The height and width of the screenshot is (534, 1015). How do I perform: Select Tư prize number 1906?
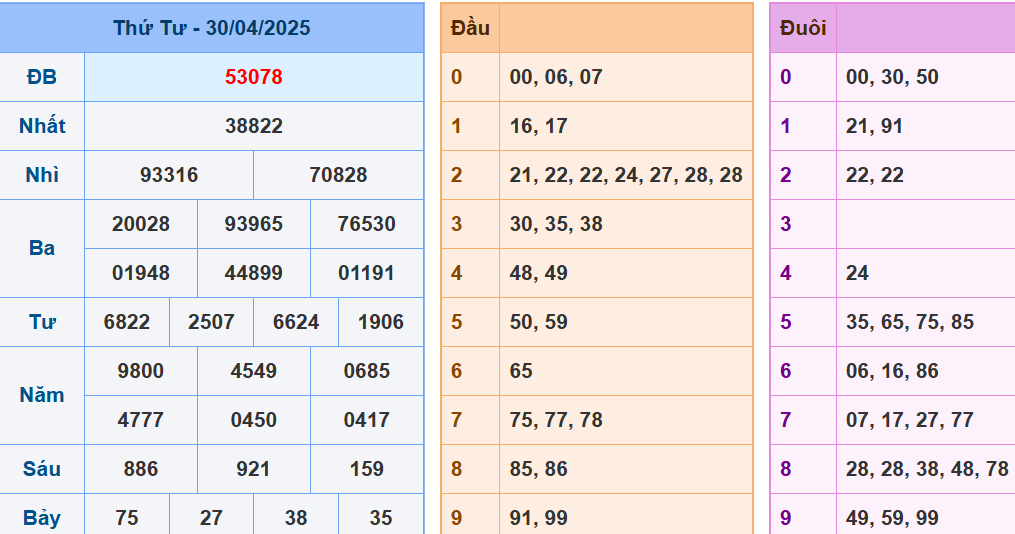(x=381, y=322)
